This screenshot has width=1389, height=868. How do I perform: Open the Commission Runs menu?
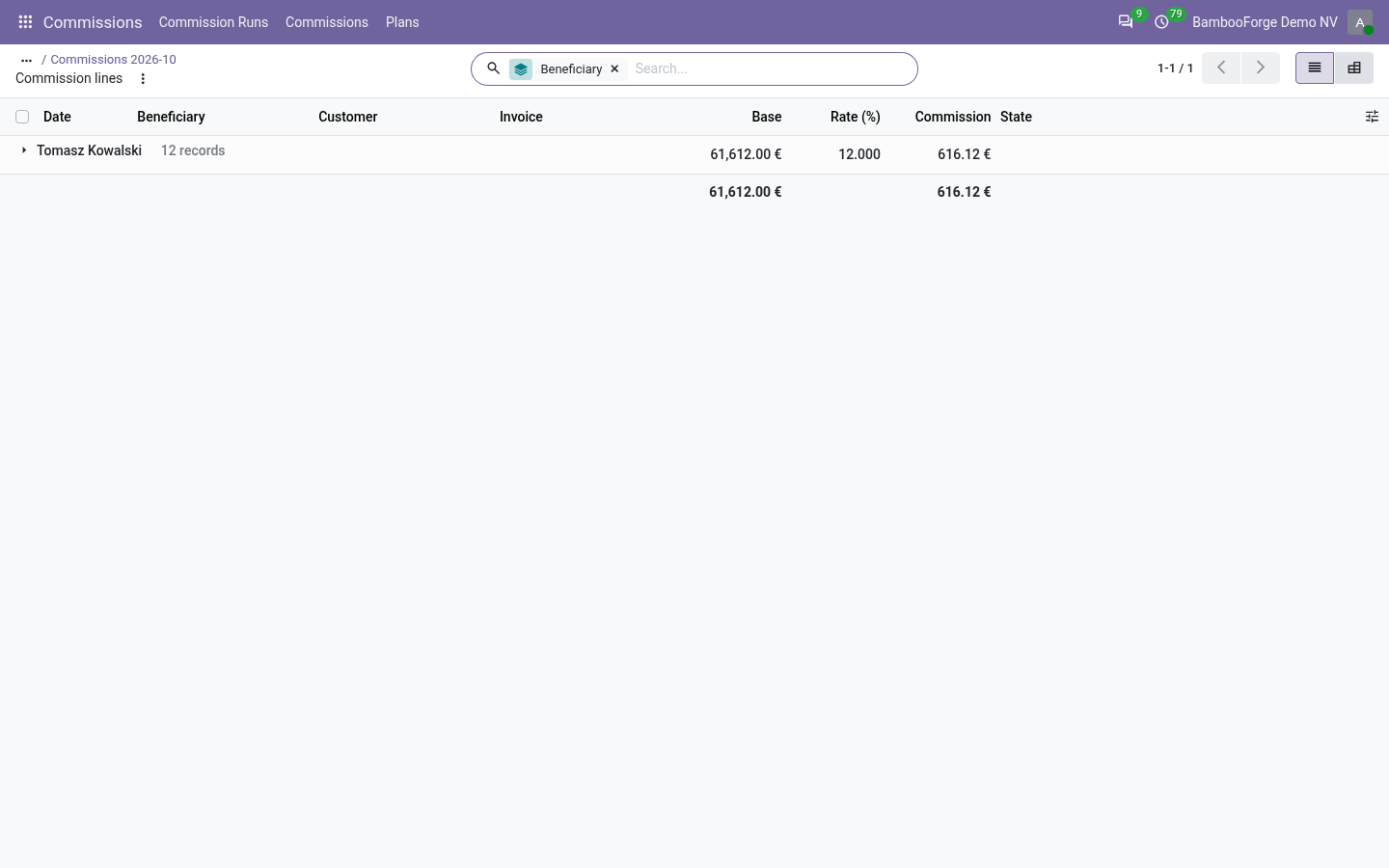tap(213, 22)
